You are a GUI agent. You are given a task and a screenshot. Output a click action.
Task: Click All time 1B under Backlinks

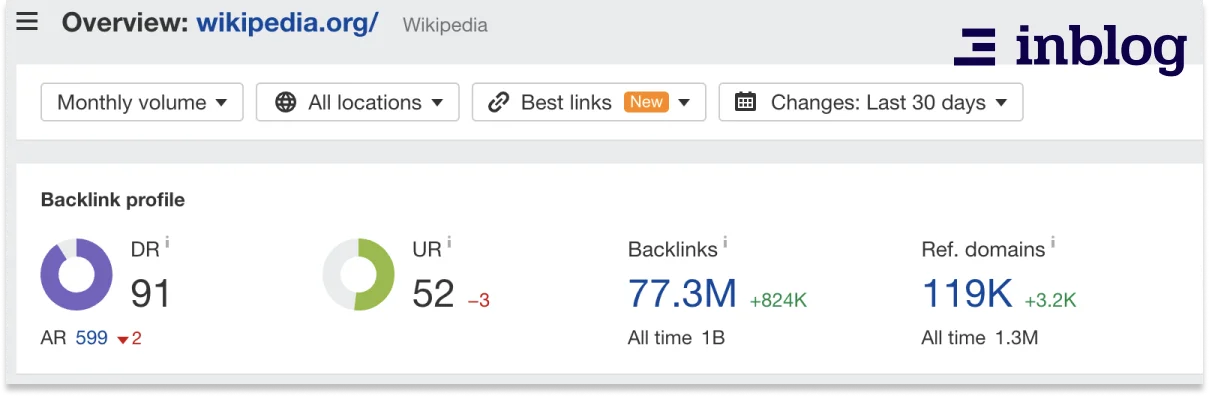(x=676, y=338)
